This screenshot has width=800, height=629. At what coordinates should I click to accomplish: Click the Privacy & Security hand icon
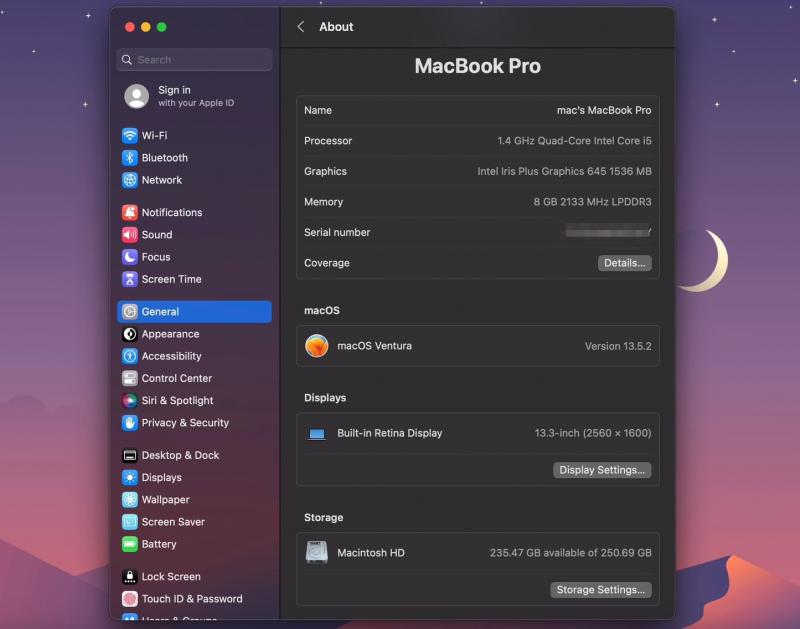pyautogui.click(x=130, y=422)
